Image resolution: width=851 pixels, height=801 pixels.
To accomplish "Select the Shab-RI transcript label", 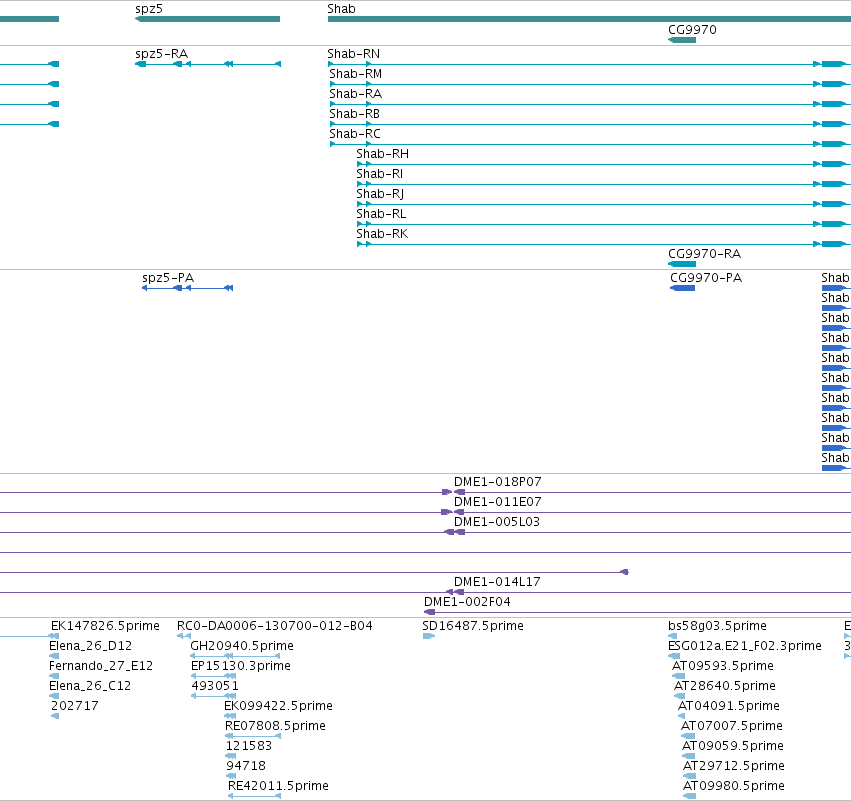I will 379,174.
